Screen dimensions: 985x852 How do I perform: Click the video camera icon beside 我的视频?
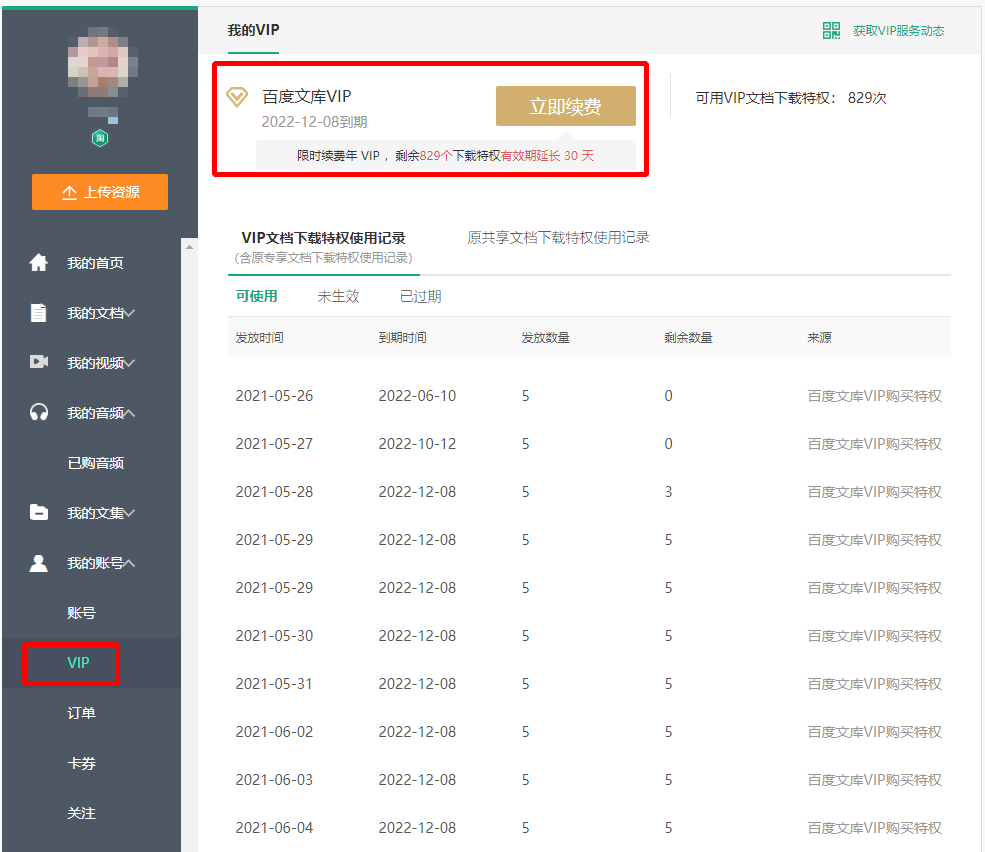39,362
